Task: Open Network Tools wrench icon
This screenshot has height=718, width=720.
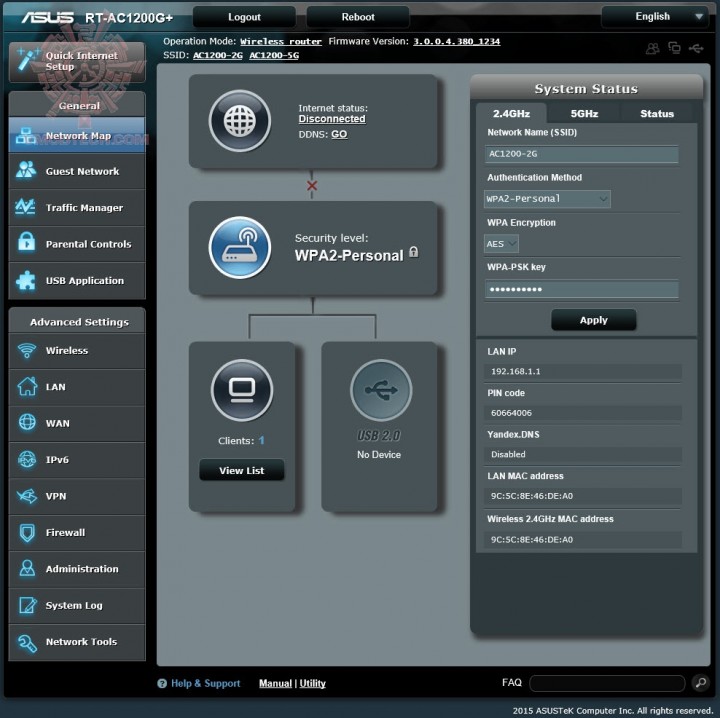Action: (27, 642)
